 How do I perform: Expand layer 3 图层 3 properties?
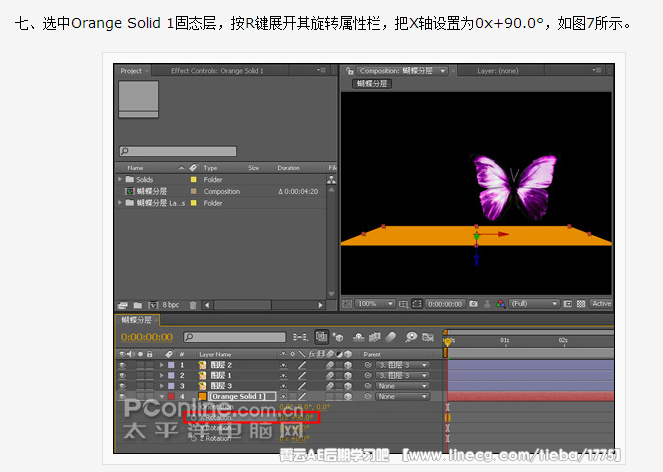[162, 386]
